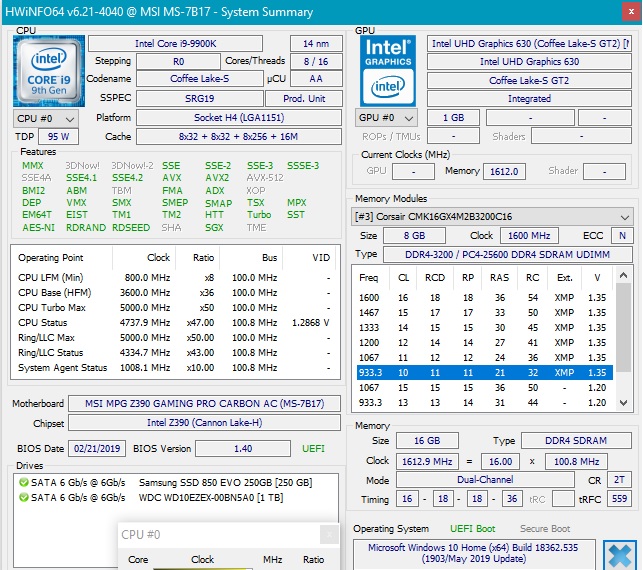Click the blue X icon beside Operating System
The image size is (643, 570).
coord(619,555)
